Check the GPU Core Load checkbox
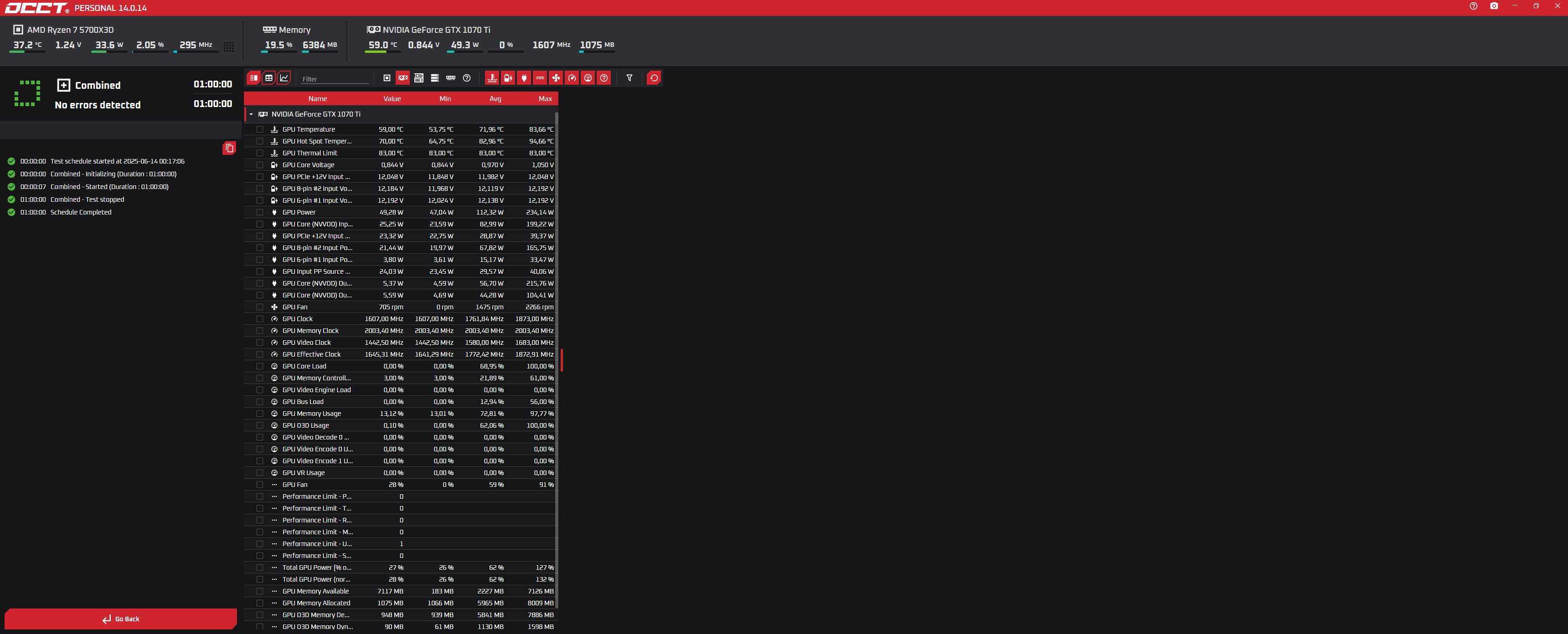The image size is (1568, 634). (260, 366)
